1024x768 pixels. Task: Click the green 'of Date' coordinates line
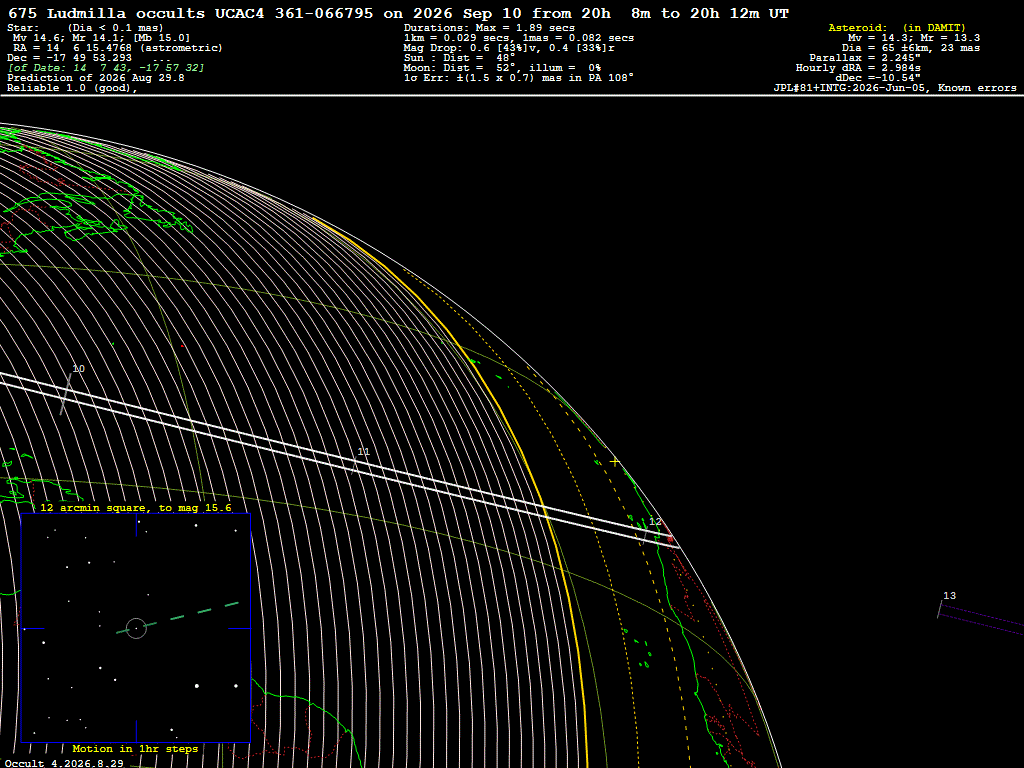point(106,67)
